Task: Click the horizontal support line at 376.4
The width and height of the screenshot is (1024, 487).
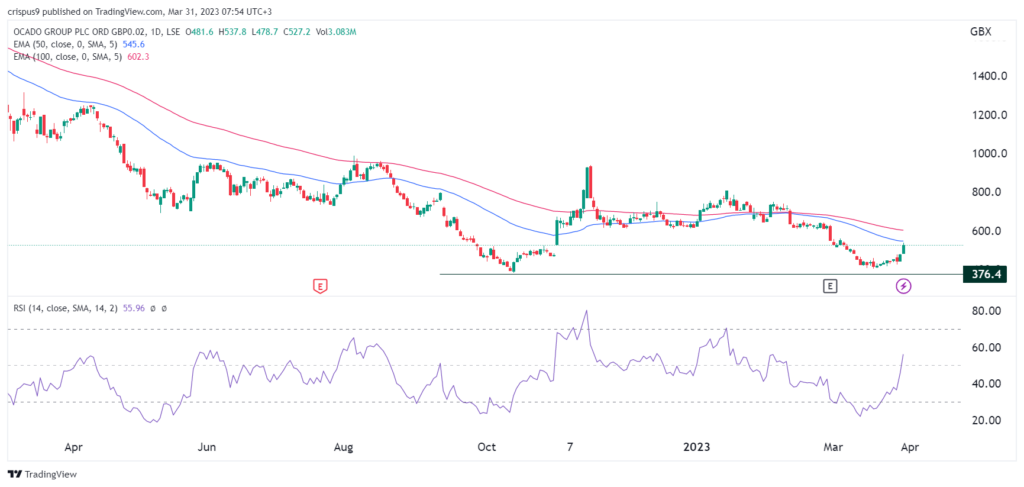Action: tap(701, 274)
